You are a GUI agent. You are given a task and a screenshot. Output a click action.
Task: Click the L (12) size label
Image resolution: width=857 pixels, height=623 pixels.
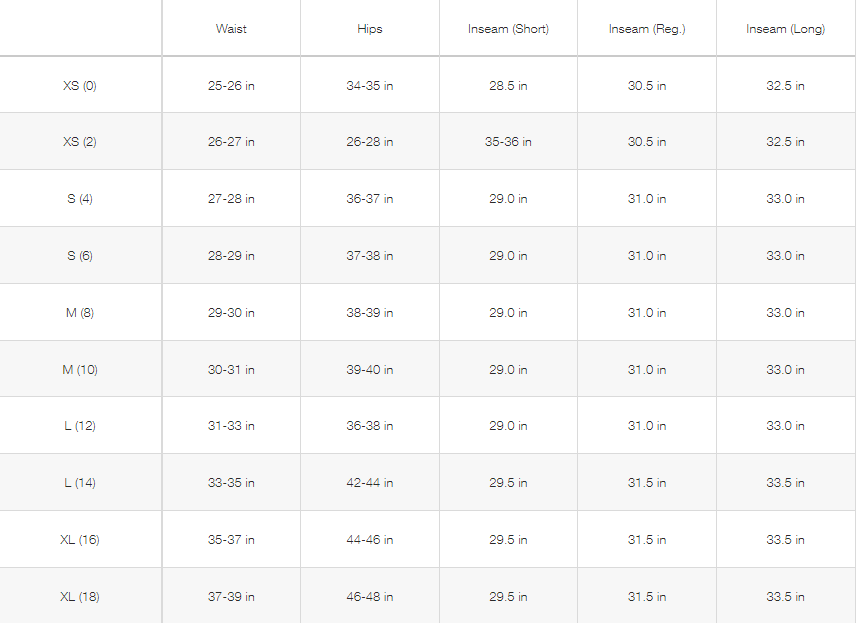pyautogui.click(x=80, y=426)
